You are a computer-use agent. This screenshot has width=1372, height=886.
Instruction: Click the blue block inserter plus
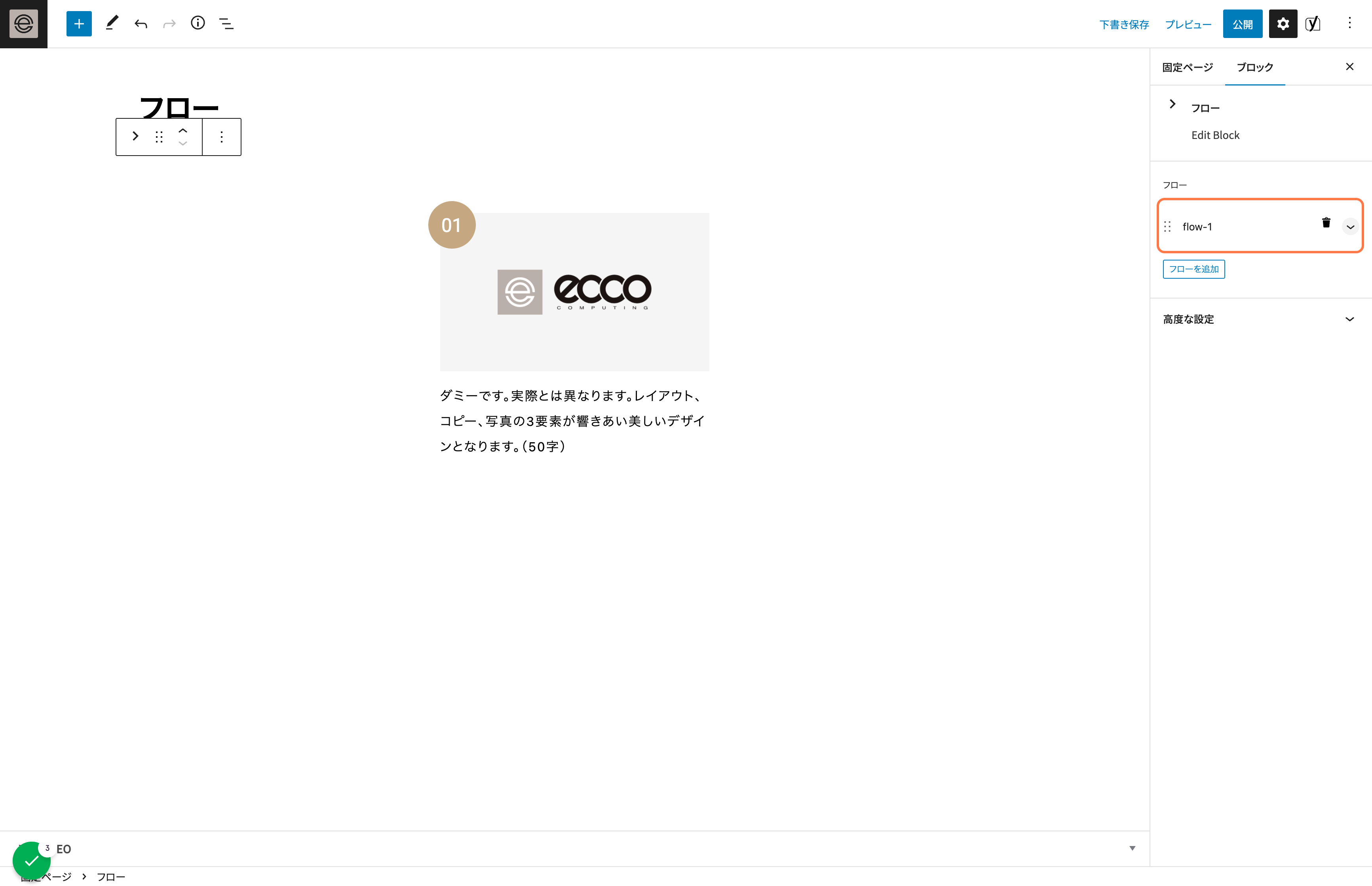point(79,24)
